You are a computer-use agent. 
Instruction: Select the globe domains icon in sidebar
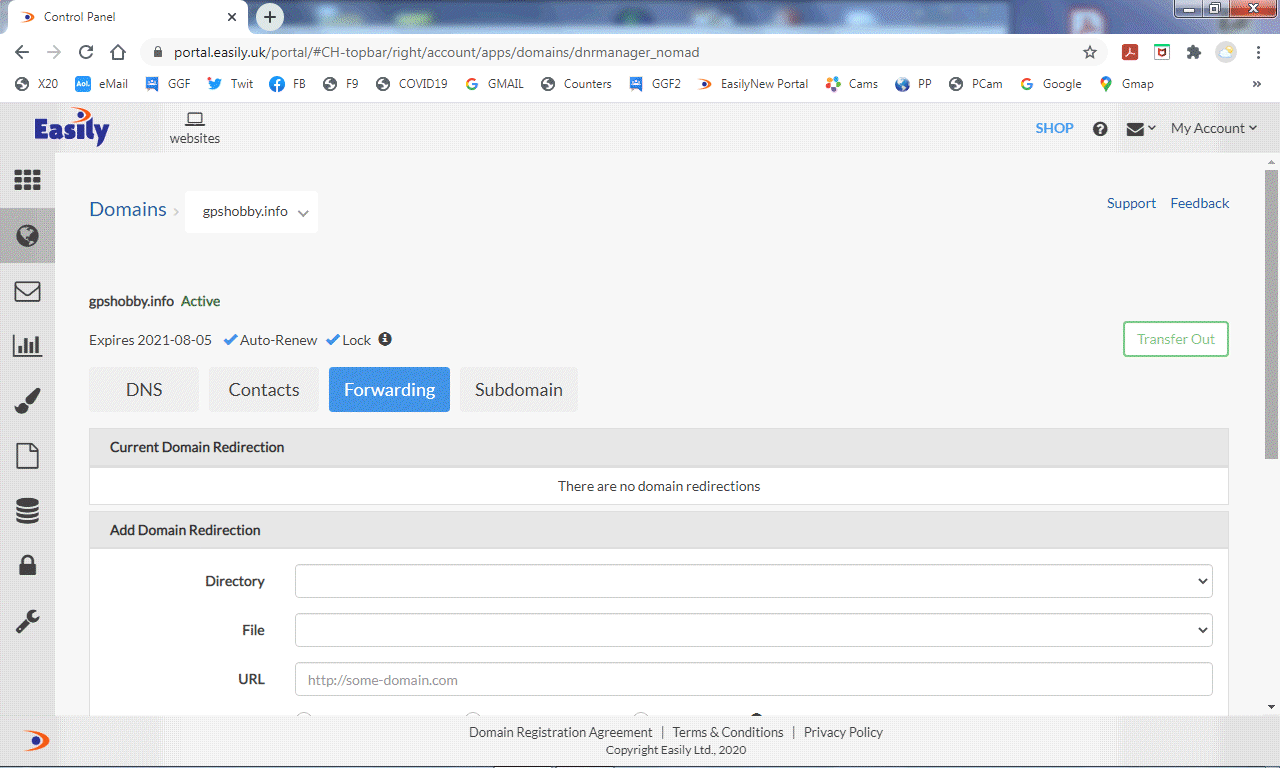27,236
